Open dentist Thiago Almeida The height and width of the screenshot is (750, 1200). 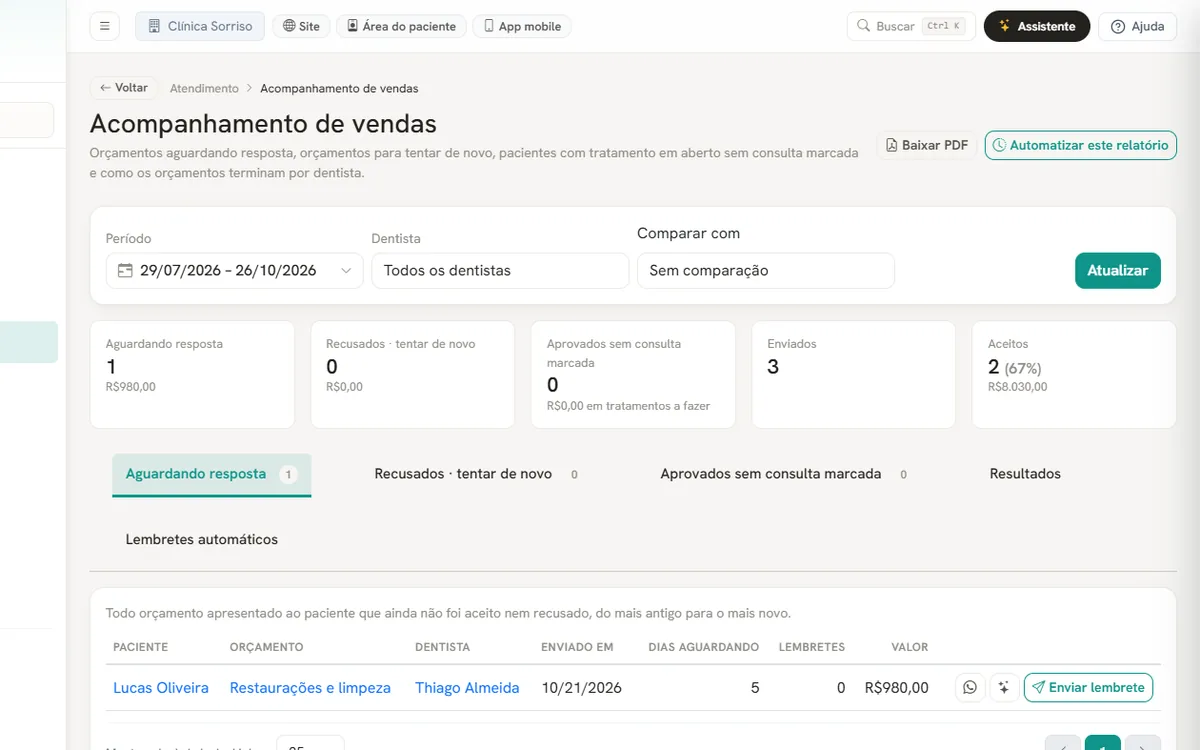467,687
